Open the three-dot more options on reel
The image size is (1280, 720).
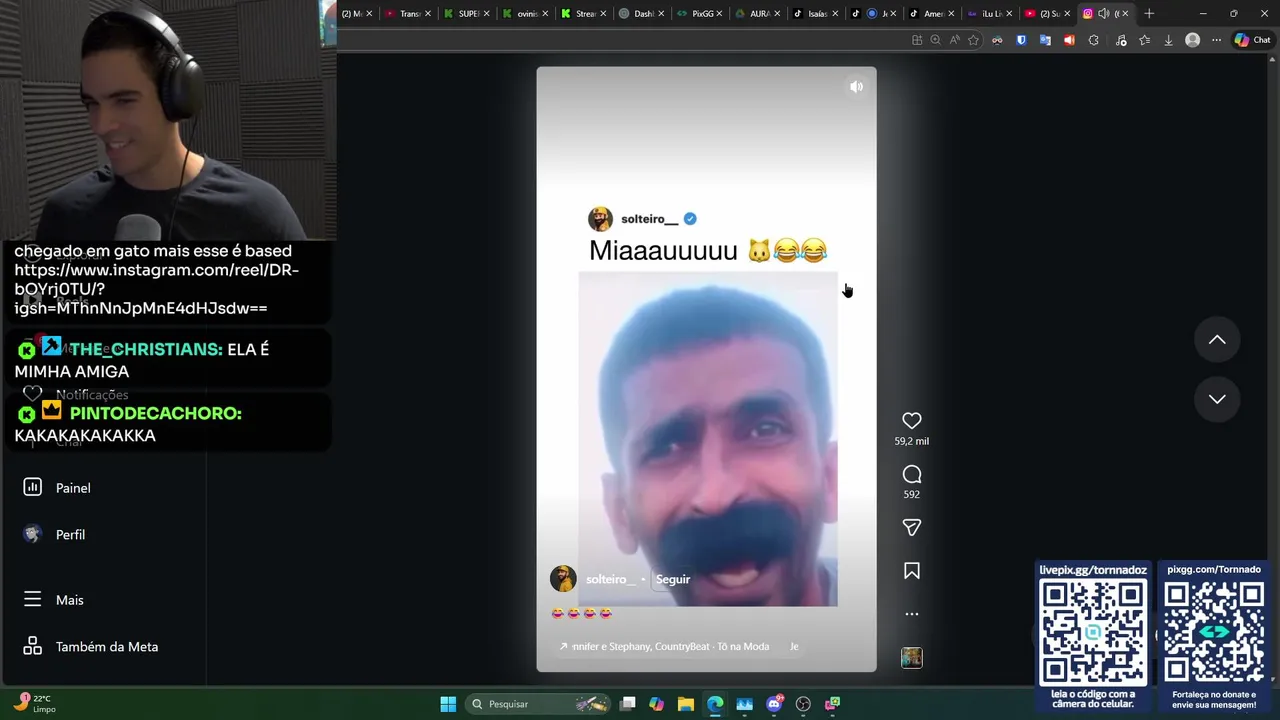click(911, 614)
